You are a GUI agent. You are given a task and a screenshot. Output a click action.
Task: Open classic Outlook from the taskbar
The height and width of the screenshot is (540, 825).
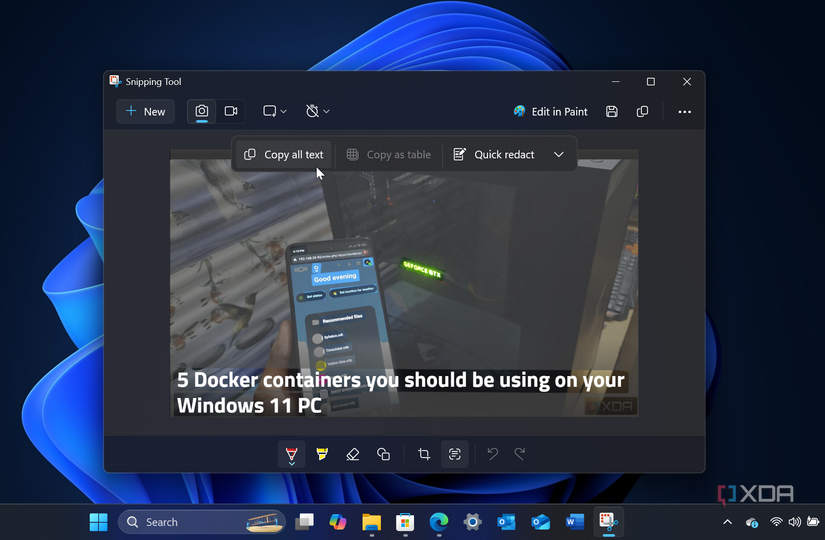pyautogui.click(x=506, y=522)
